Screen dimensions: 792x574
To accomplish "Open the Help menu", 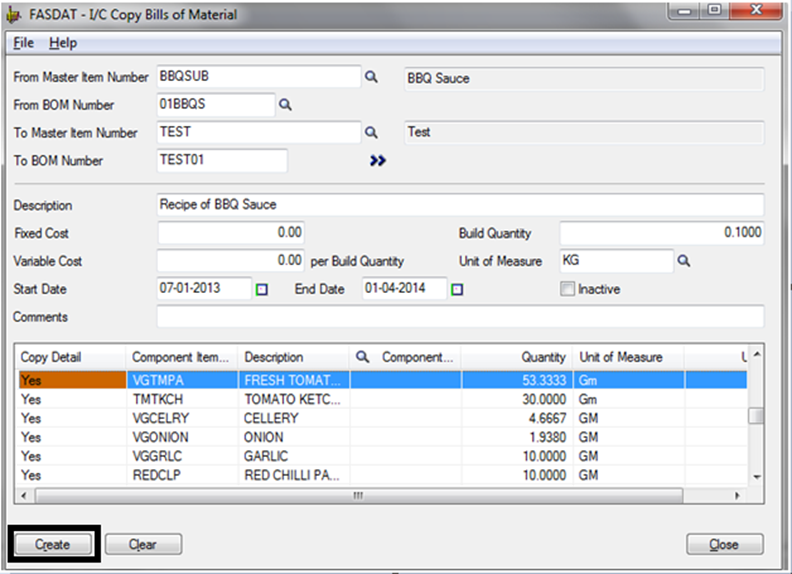I will click(x=62, y=43).
